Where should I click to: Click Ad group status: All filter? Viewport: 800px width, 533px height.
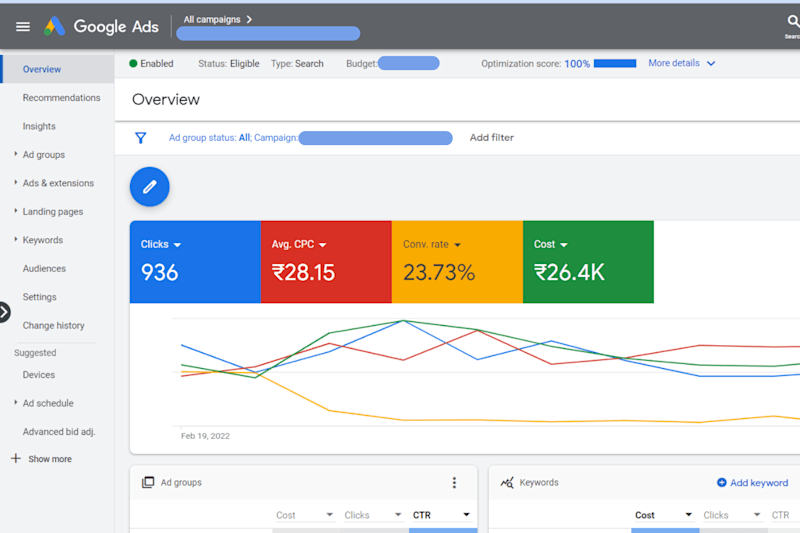click(210, 138)
